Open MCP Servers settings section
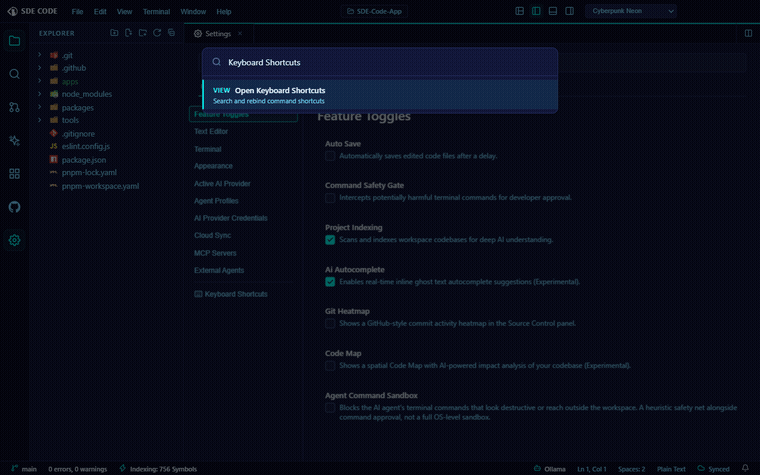 tap(215, 253)
